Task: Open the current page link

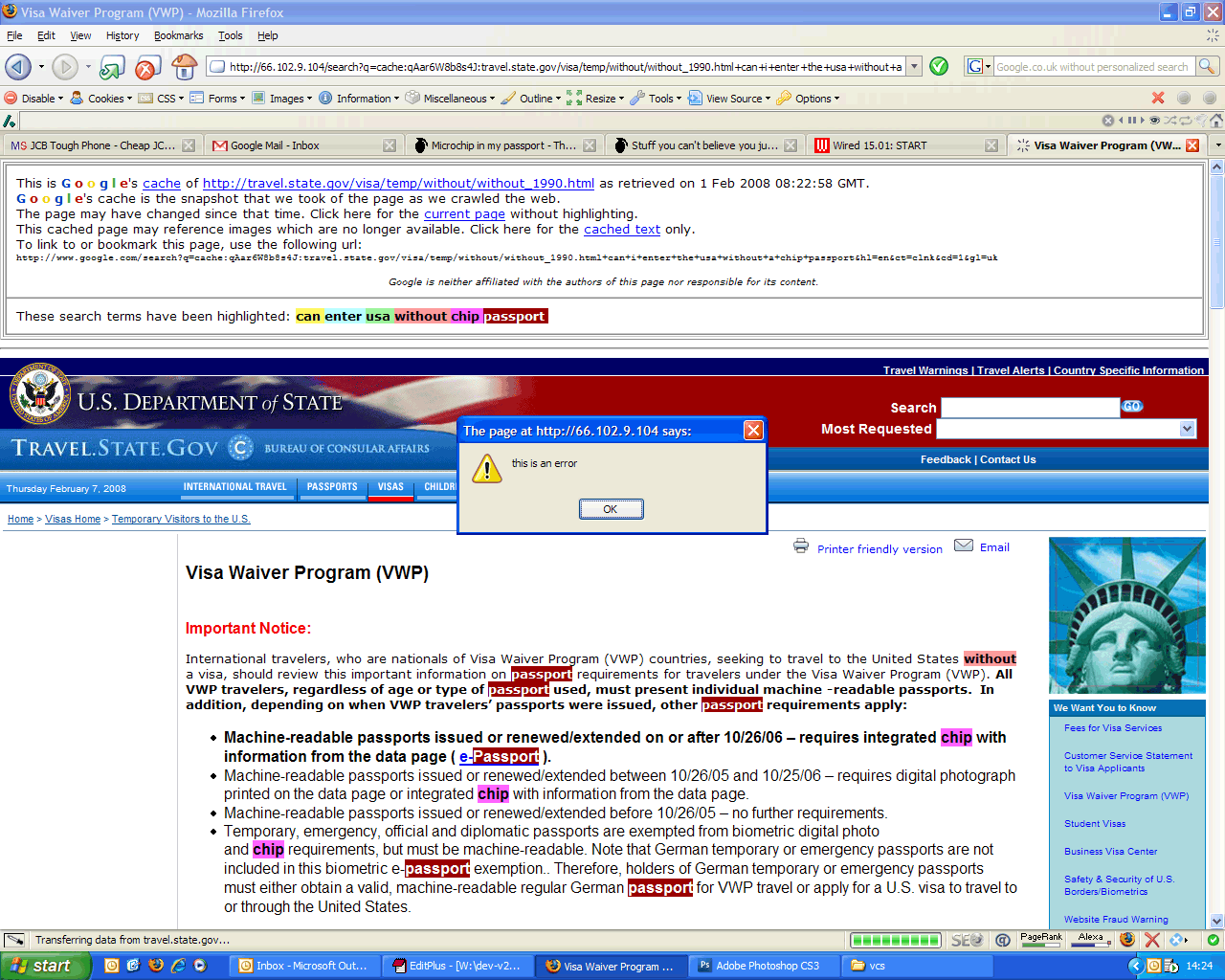Action: (464, 213)
